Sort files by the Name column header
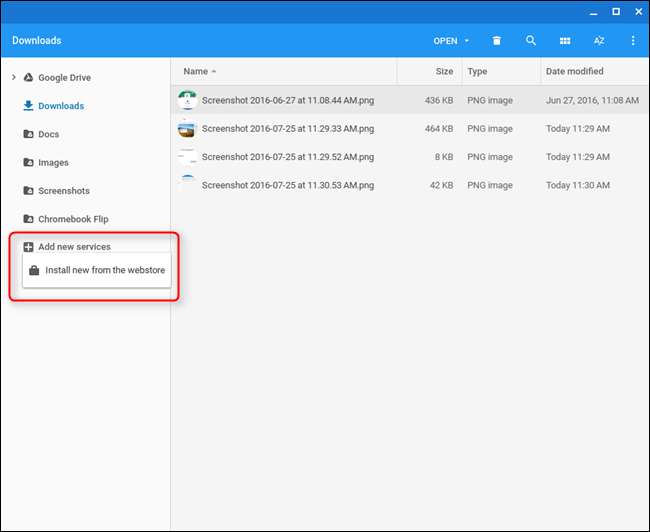 click(x=195, y=72)
